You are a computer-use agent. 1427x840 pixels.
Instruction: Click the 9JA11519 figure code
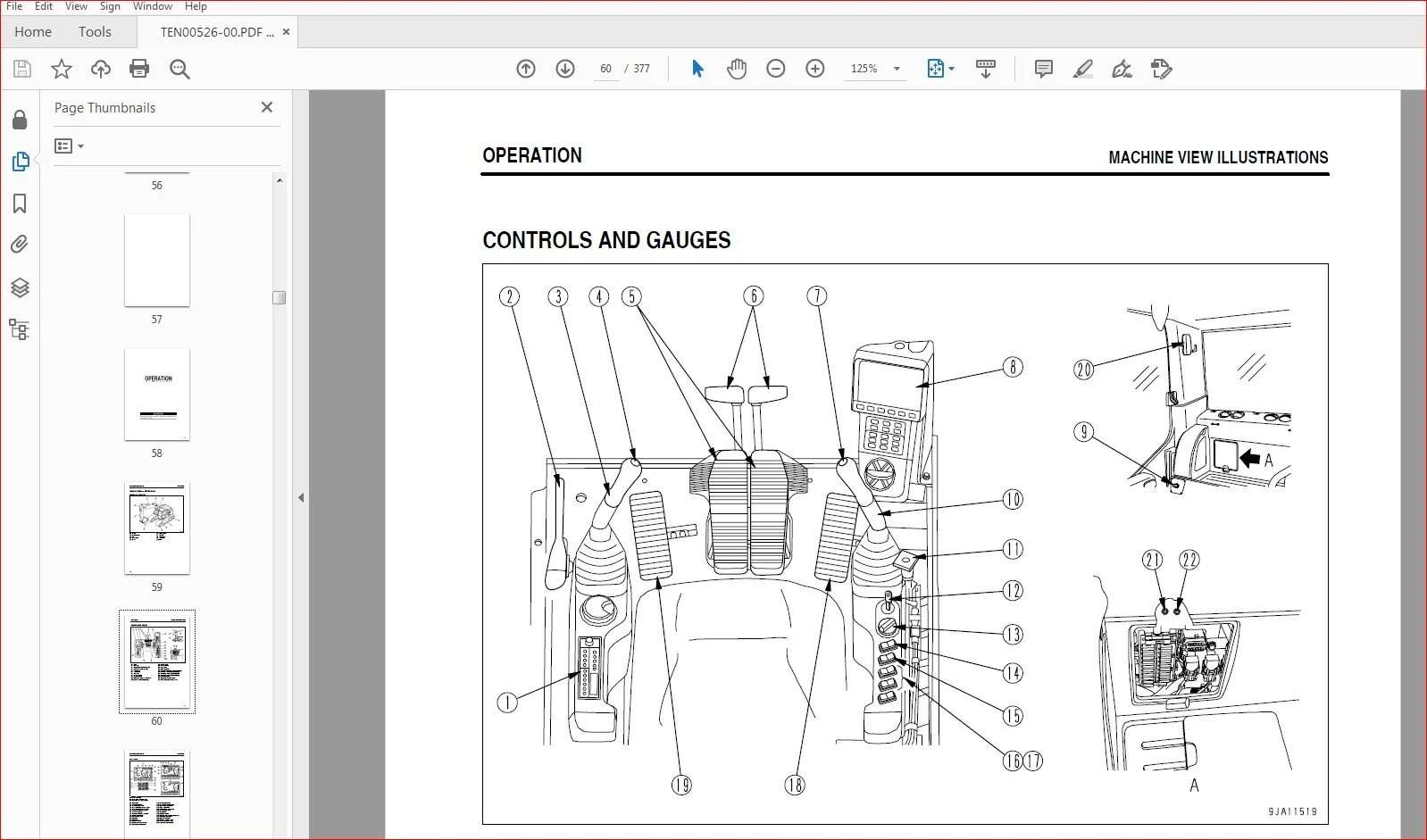[x=1292, y=811]
